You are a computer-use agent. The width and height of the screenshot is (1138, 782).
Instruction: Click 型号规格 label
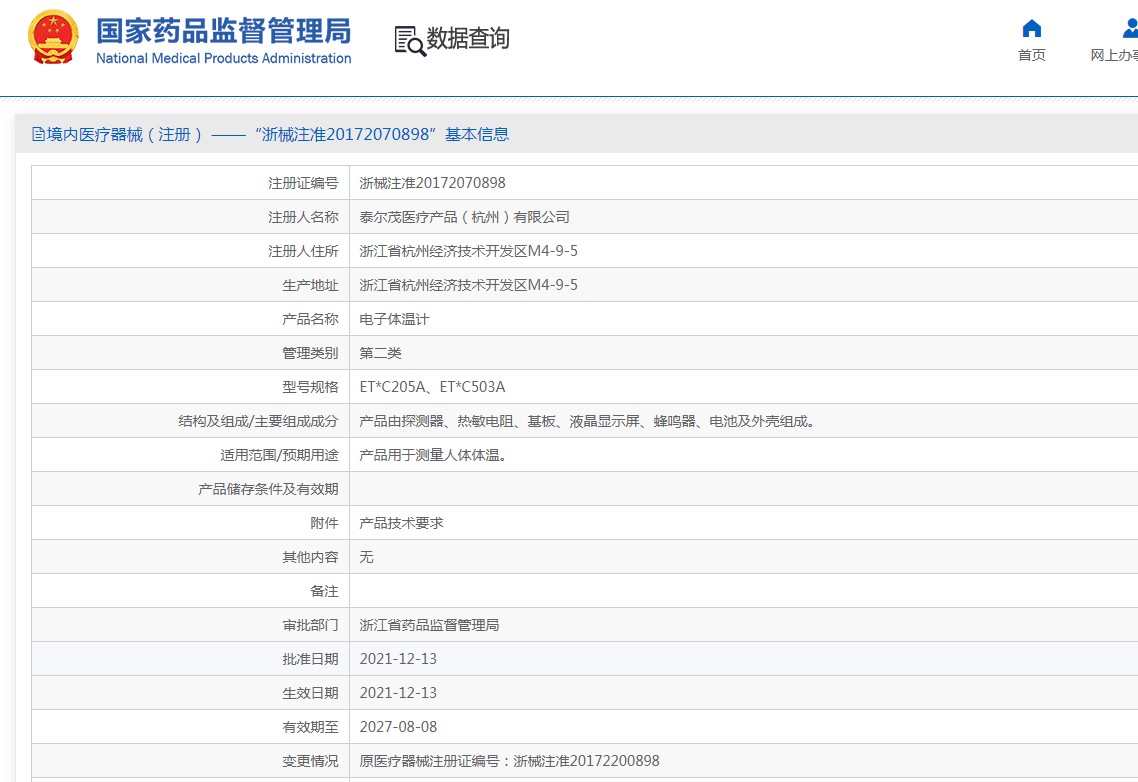(311, 387)
